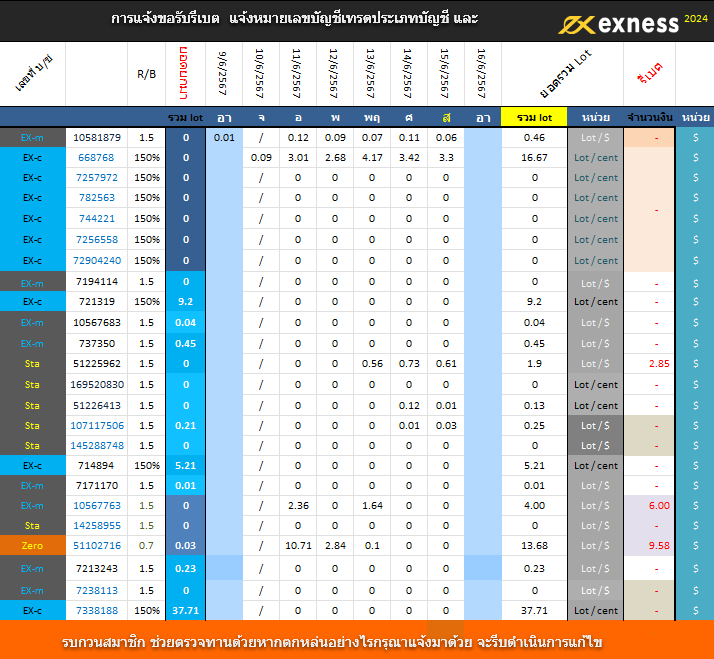The height and width of the screenshot is (659, 714).
Task: Select the rebate amount 6.00 cell
Action: [x=658, y=506]
